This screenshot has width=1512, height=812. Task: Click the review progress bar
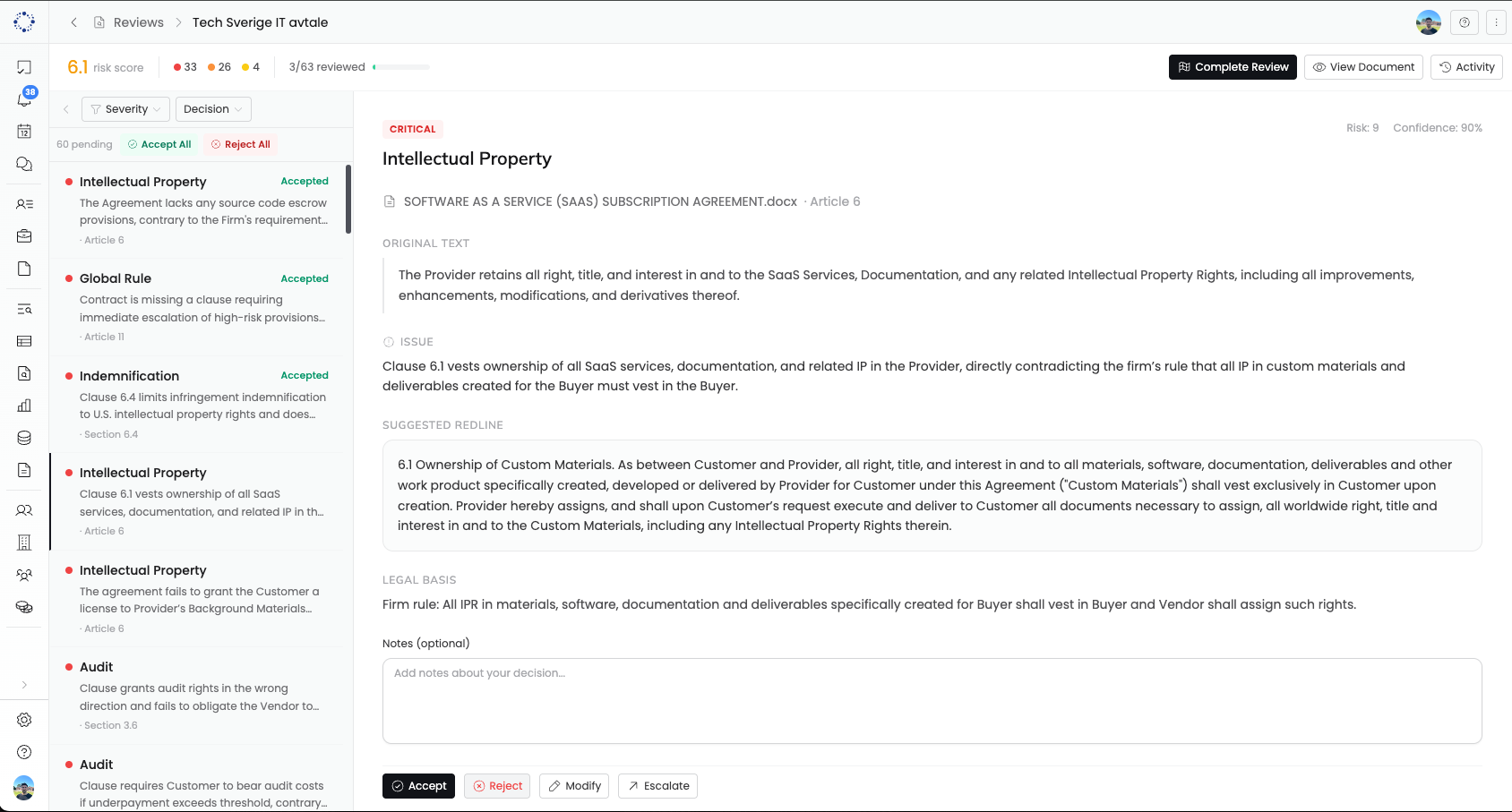(x=401, y=67)
